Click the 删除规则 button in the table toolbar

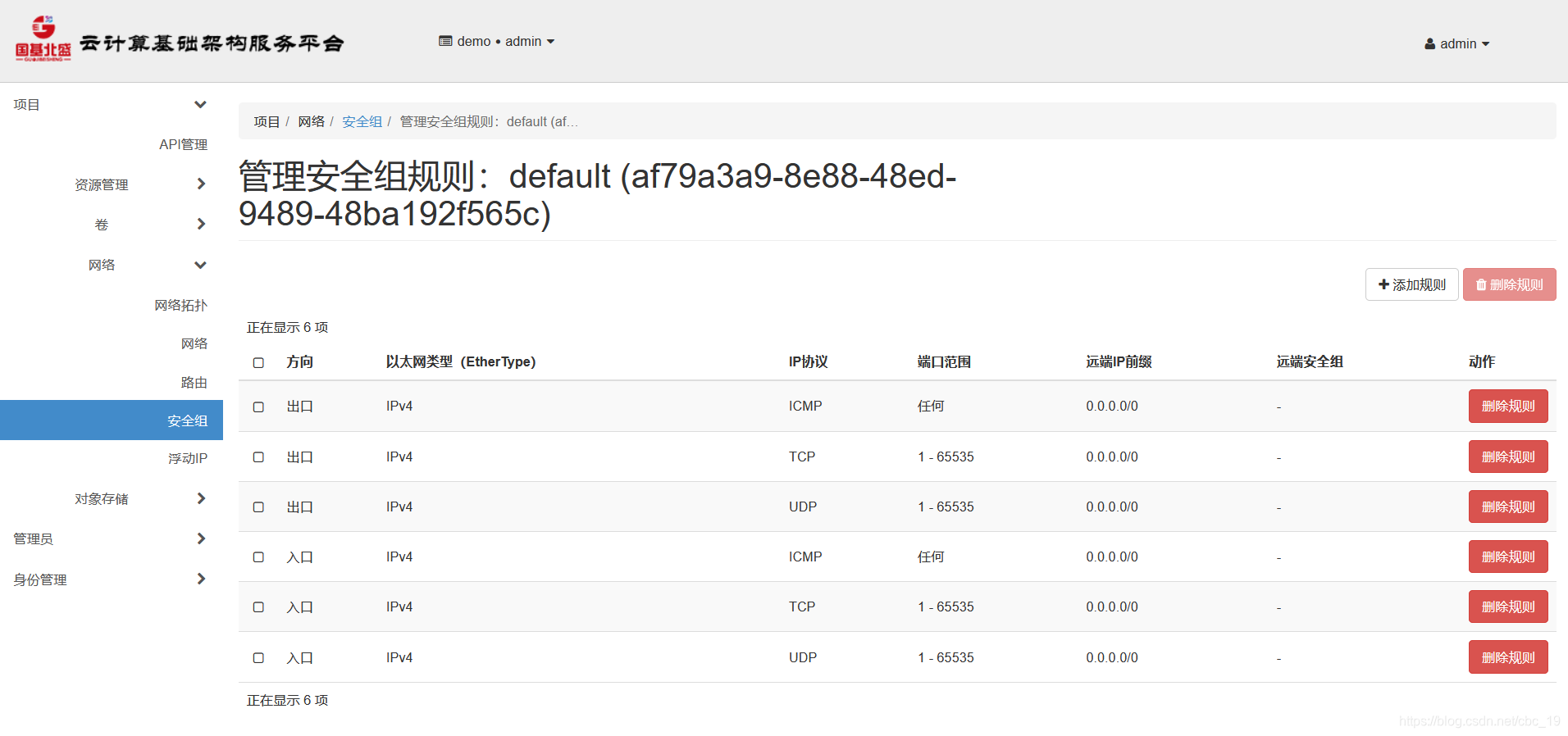click(x=1509, y=284)
